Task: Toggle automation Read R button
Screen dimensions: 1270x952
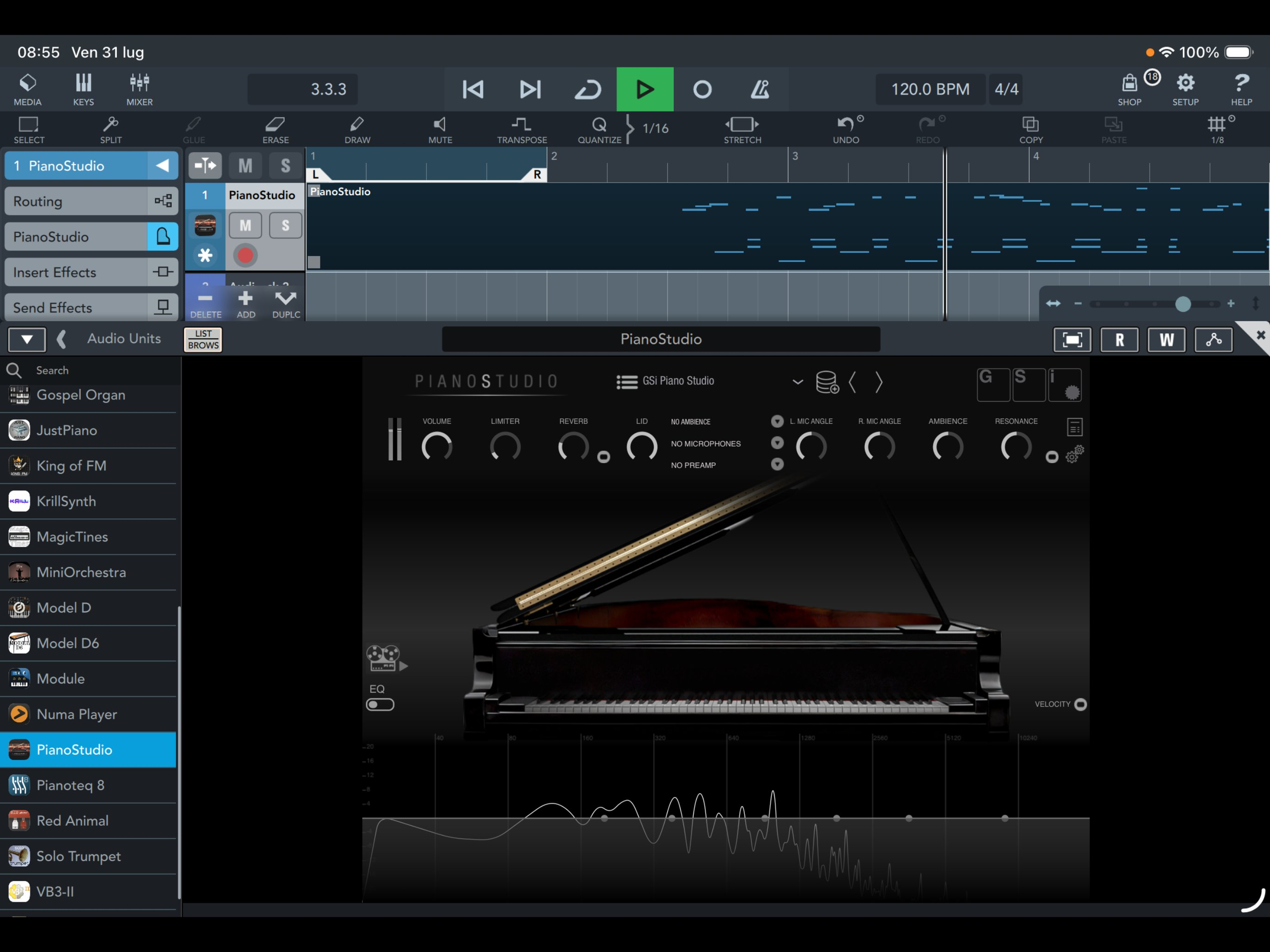Action: pyautogui.click(x=1119, y=339)
